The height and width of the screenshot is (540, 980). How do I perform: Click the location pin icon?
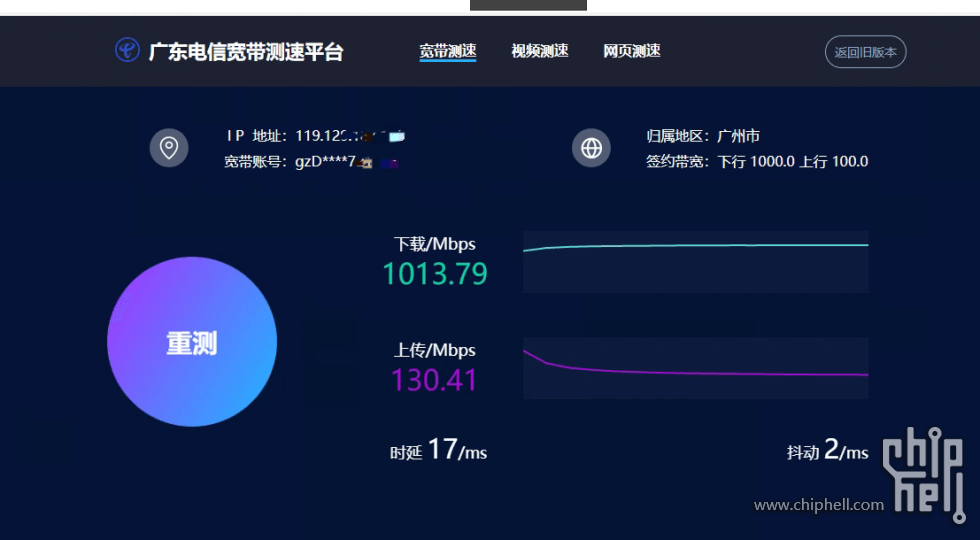[x=169, y=148]
